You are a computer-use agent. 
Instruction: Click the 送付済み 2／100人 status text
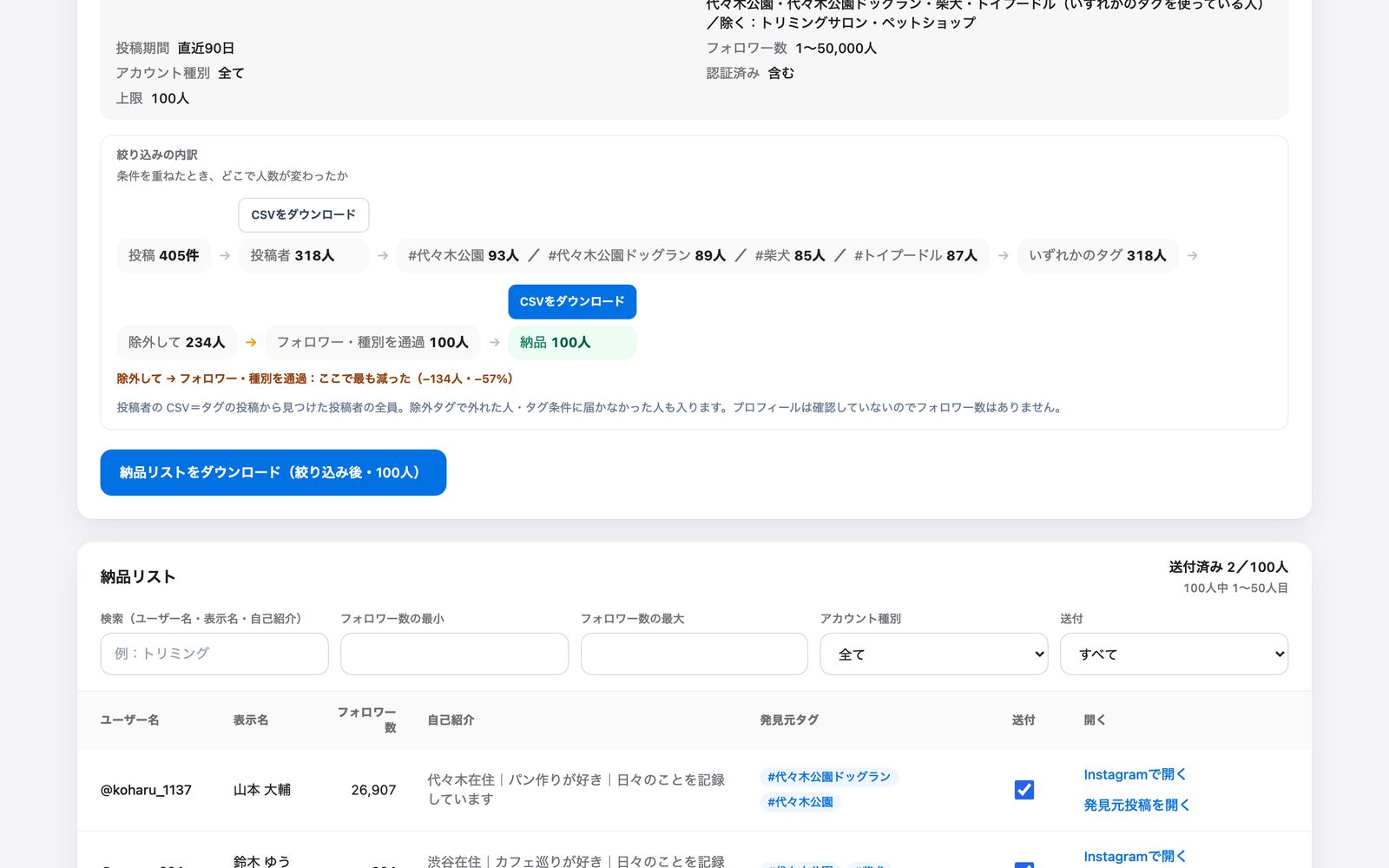[x=1228, y=567]
